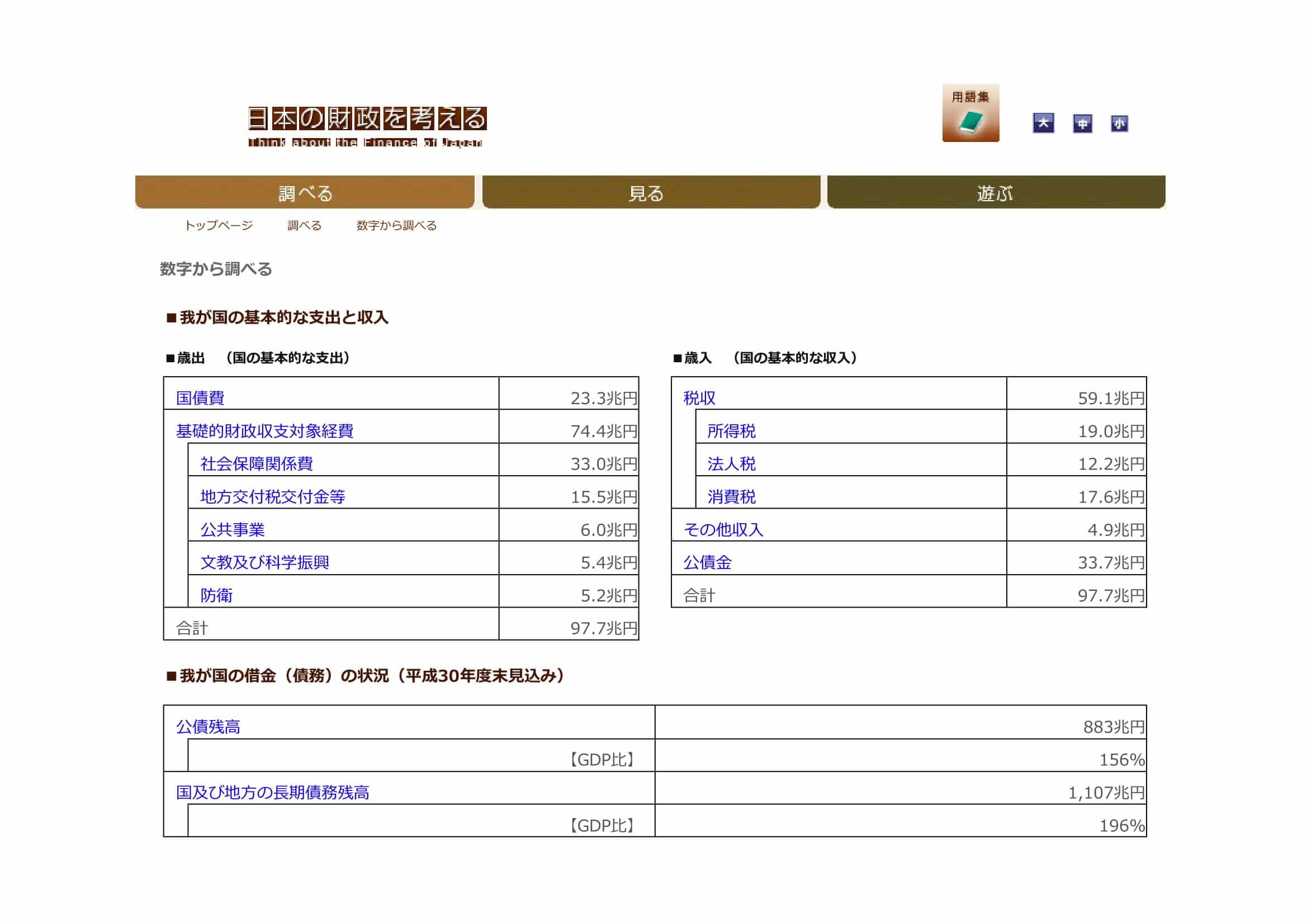Set text size to medium with 中 icon
The height and width of the screenshot is (924, 1307).
pyautogui.click(x=1082, y=123)
